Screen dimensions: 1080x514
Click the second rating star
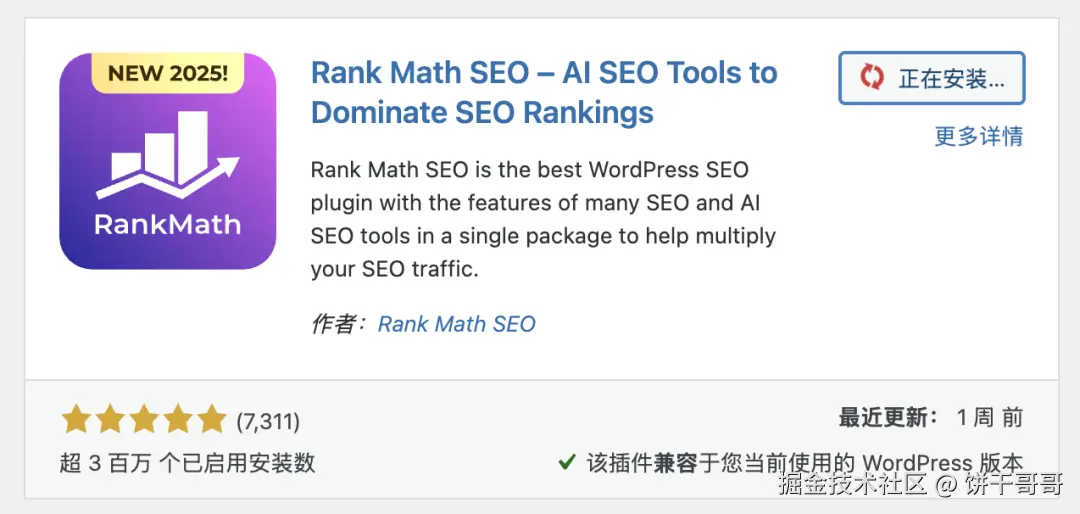[110, 420]
